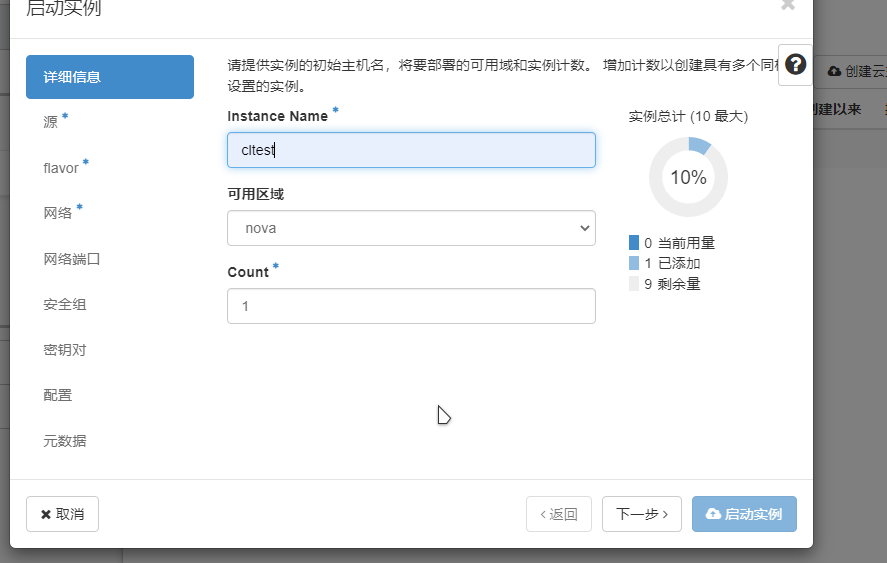Open the 密钥对 step
The image size is (887, 563).
64,350
